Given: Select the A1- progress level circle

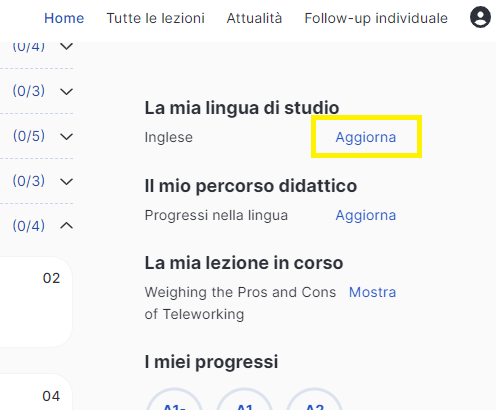Looking at the screenshot, I should tap(174, 399).
